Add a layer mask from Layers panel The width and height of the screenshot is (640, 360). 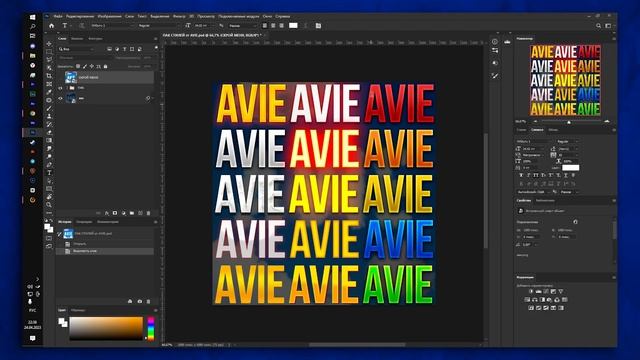click(x=115, y=213)
